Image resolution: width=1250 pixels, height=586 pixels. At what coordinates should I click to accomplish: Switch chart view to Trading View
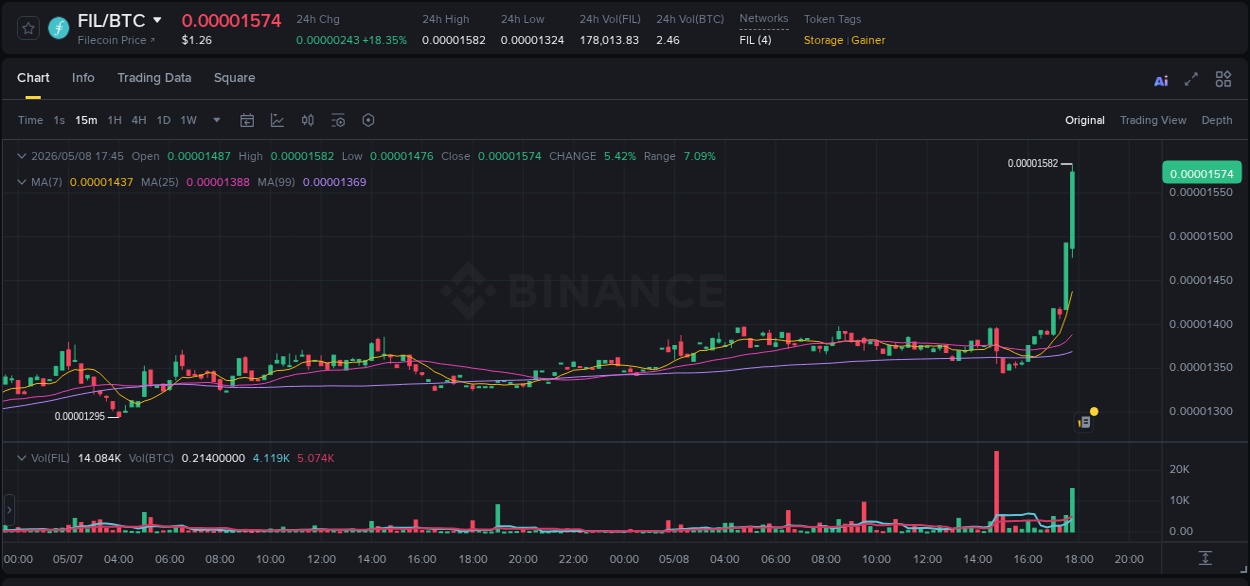coord(1153,120)
